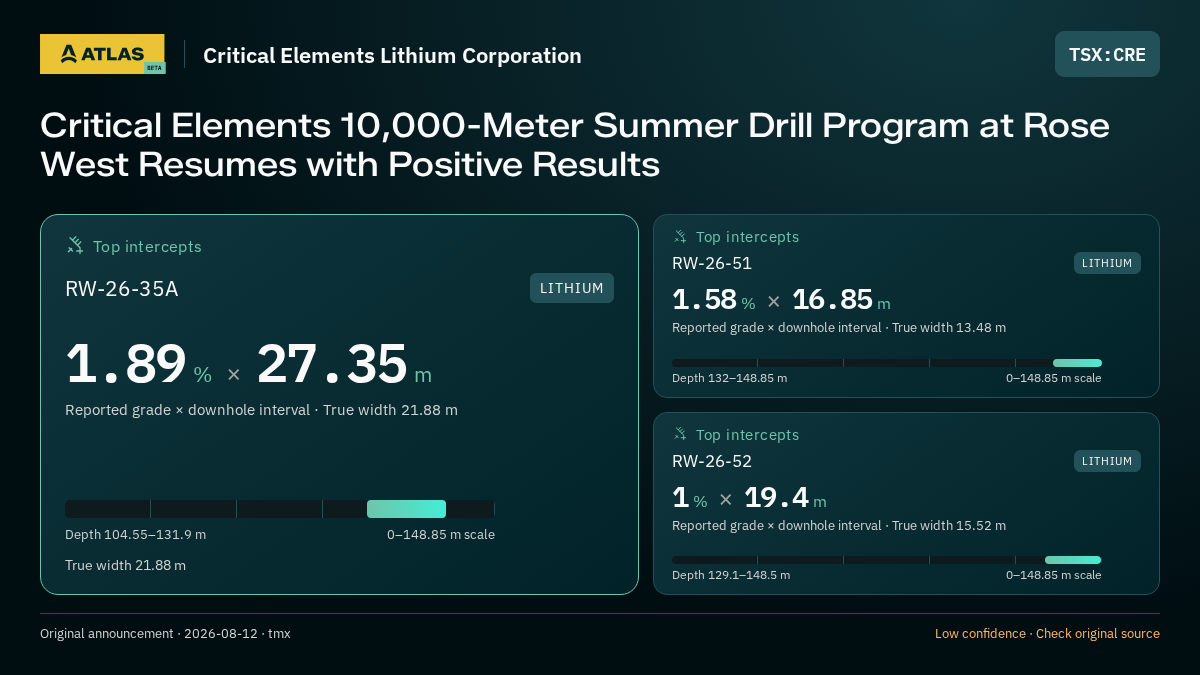1200x675 pixels.
Task: Click the drill icon in the RW-26-52 card
Action: point(680,434)
